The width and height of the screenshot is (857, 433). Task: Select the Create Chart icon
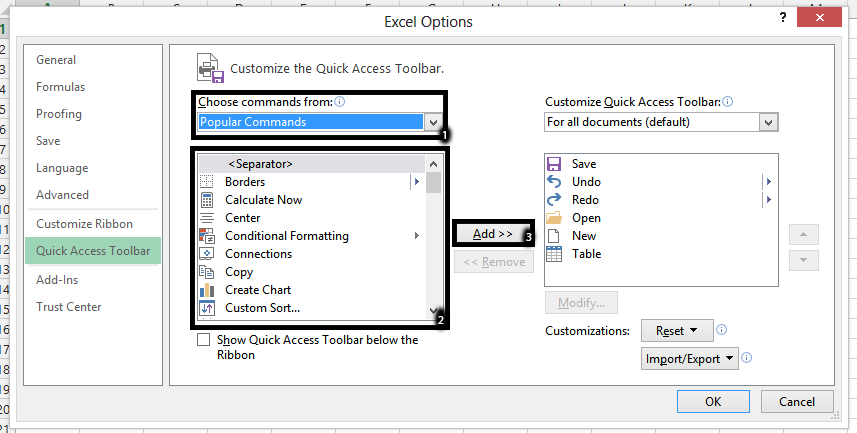pos(207,290)
